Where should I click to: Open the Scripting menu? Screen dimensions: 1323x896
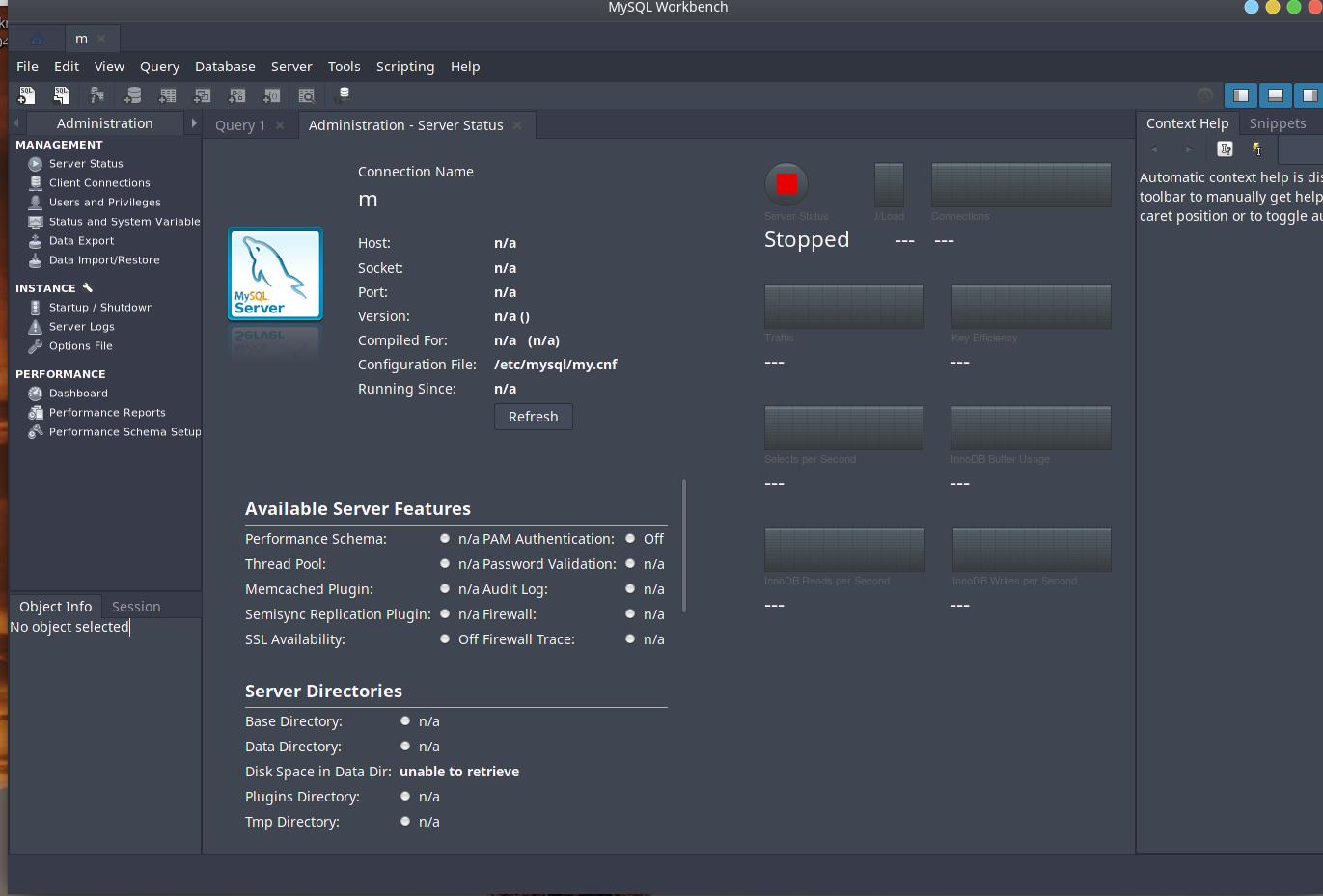point(405,67)
